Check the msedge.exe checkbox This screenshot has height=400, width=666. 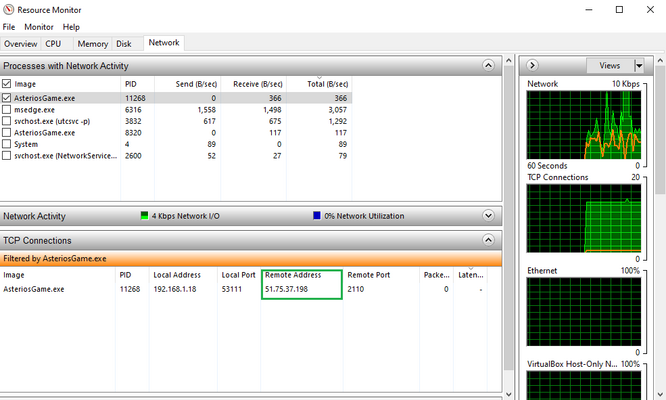[6, 110]
